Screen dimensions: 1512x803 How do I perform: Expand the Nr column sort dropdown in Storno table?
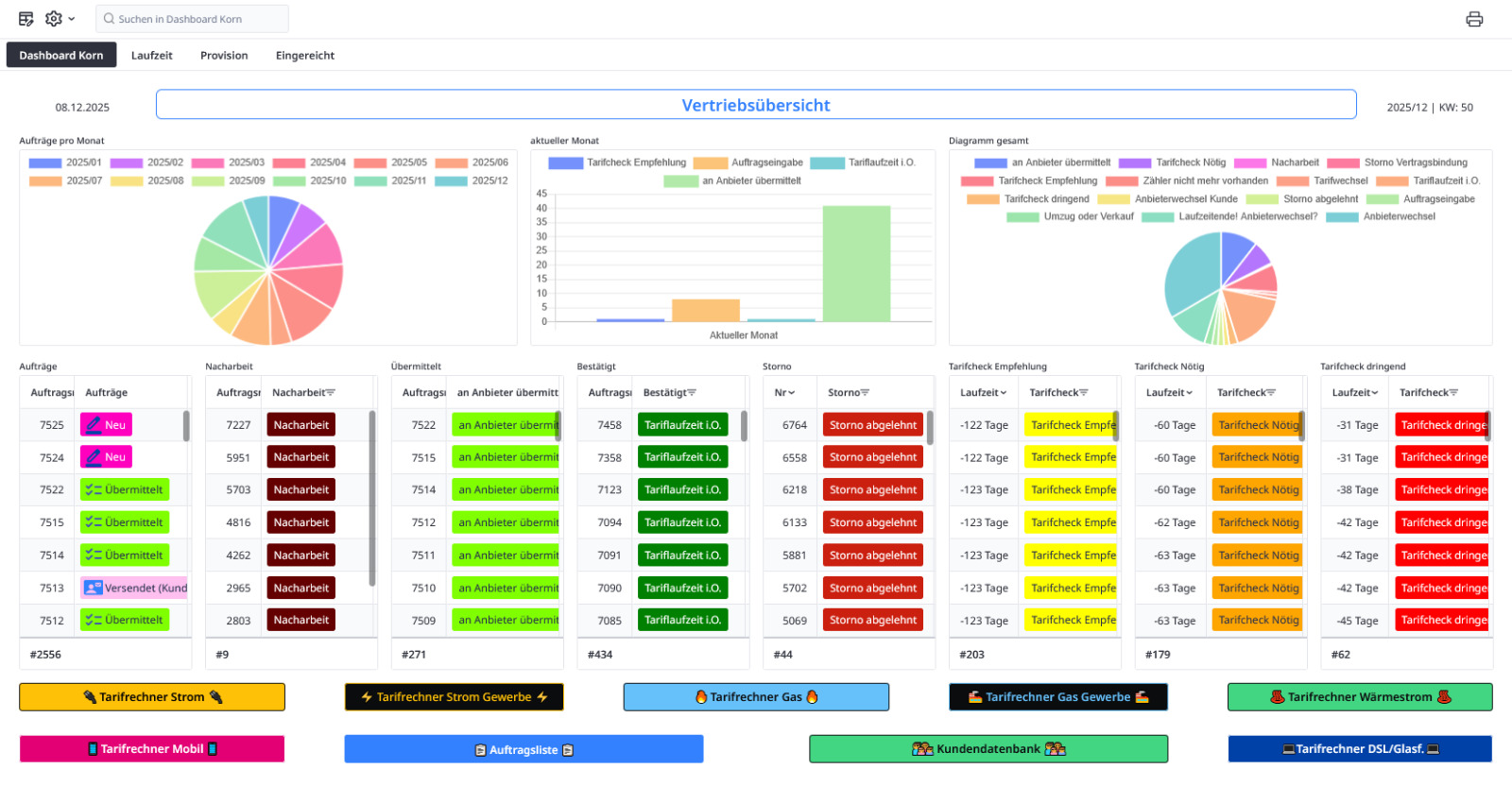[x=784, y=393]
